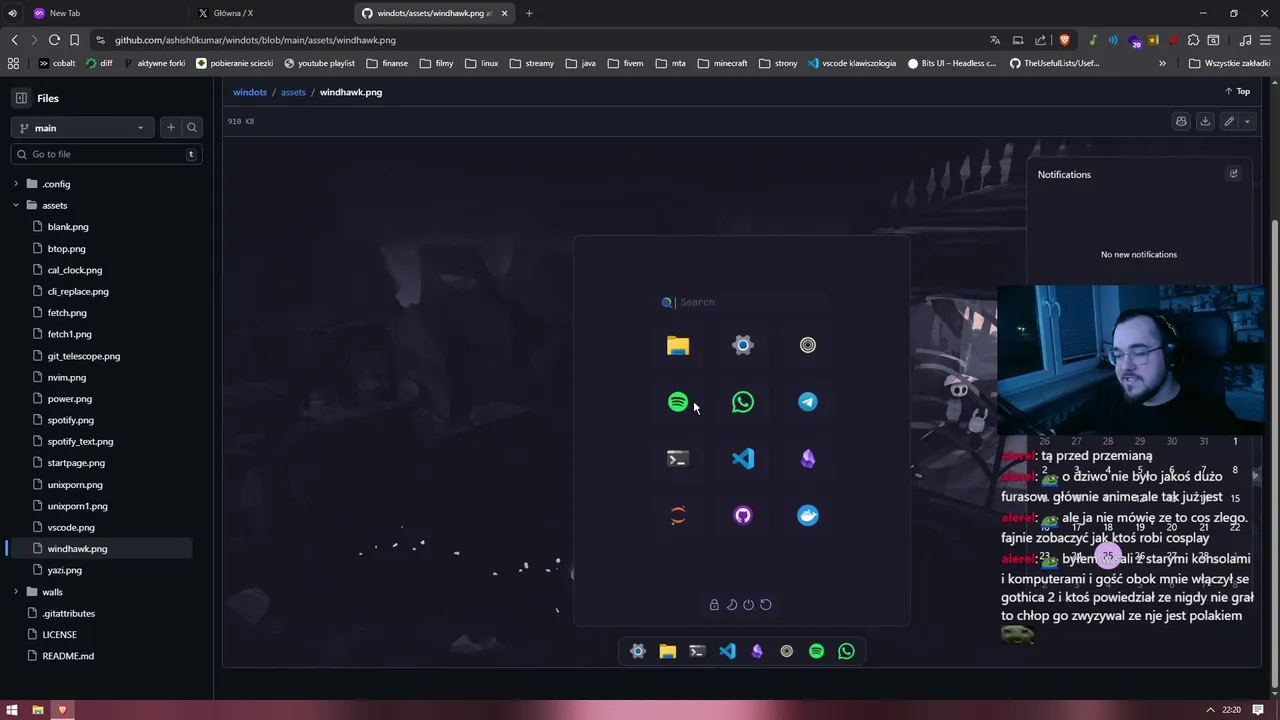The width and height of the screenshot is (1280, 720).
Task: Open a new browser tab with plus
Action: click(x=529, y=13)
